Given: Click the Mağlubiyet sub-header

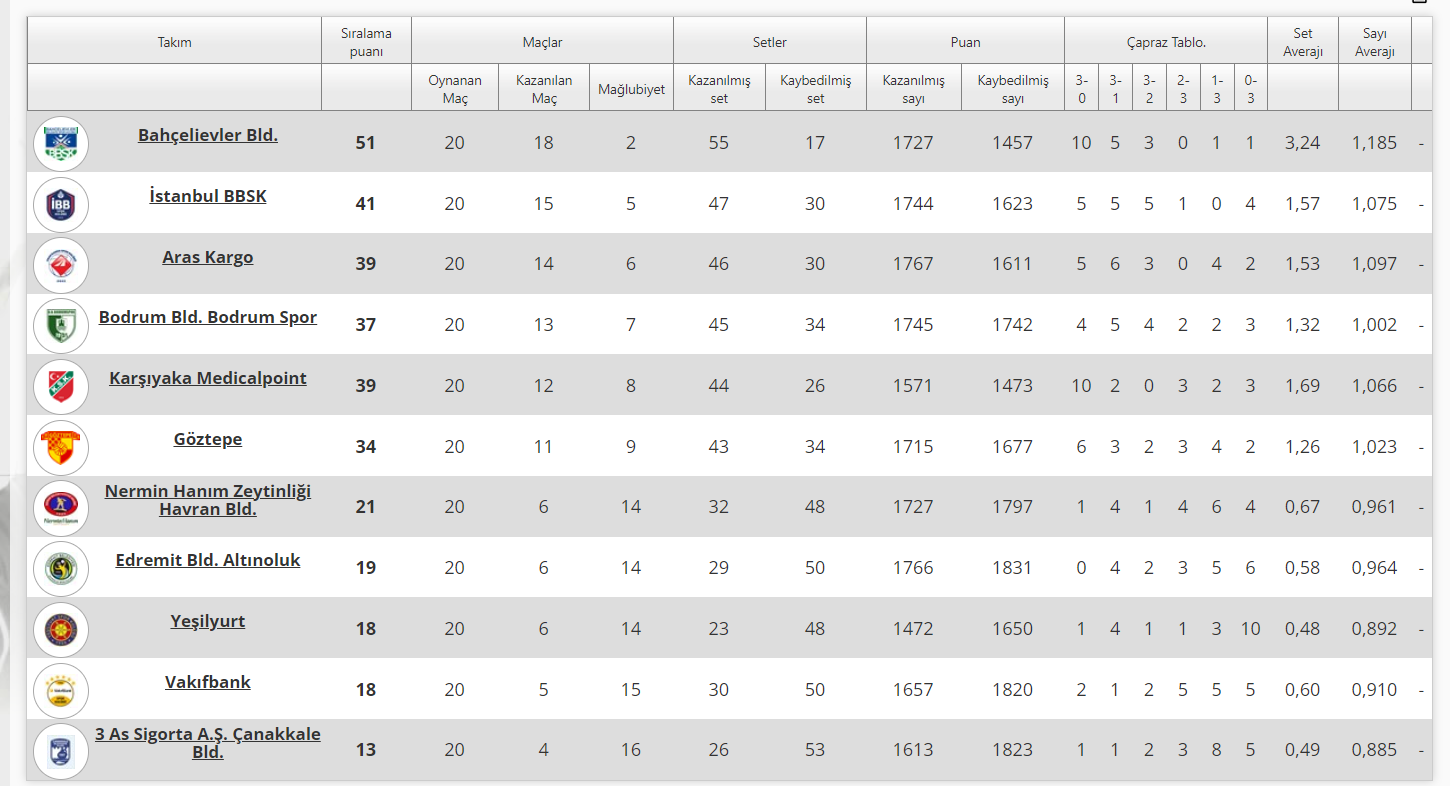Looking at the screenshot, I should pyautogui.click(x=631, y=88).
